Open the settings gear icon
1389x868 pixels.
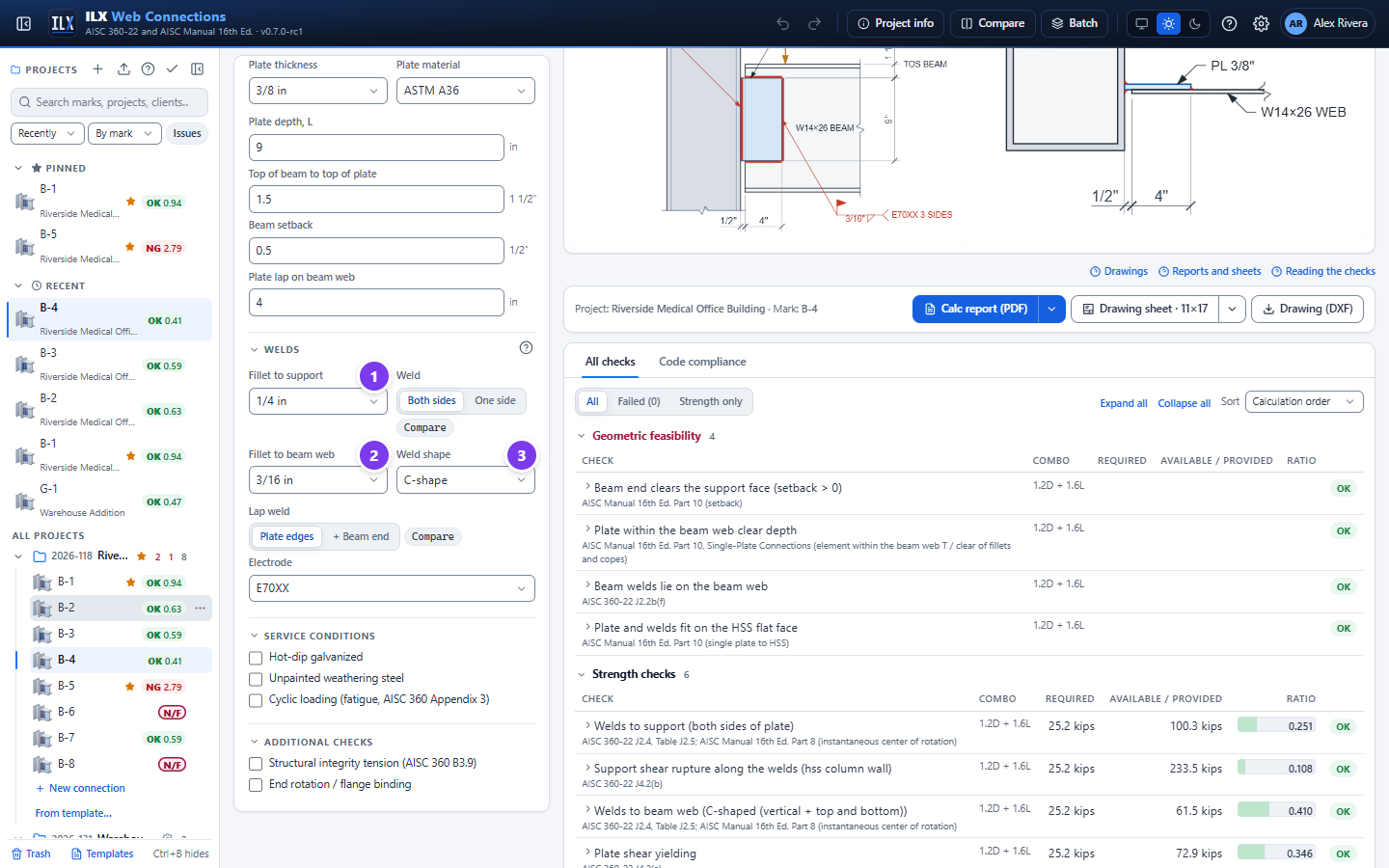pyautogui.click(x=1261, y=23)
